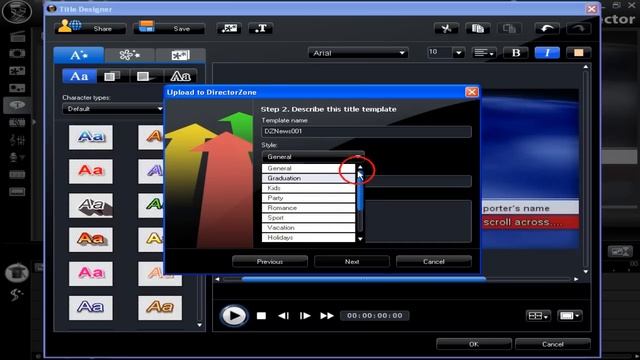Pick the black shadowed Aa preset
This screenshot has height=360, width=640.
pyautogui.click(x=91, y=205)
